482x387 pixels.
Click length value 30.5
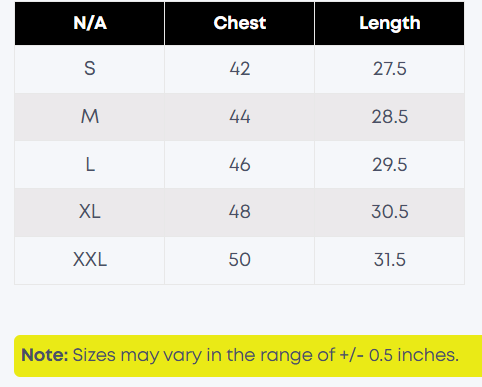click(389, 212)
